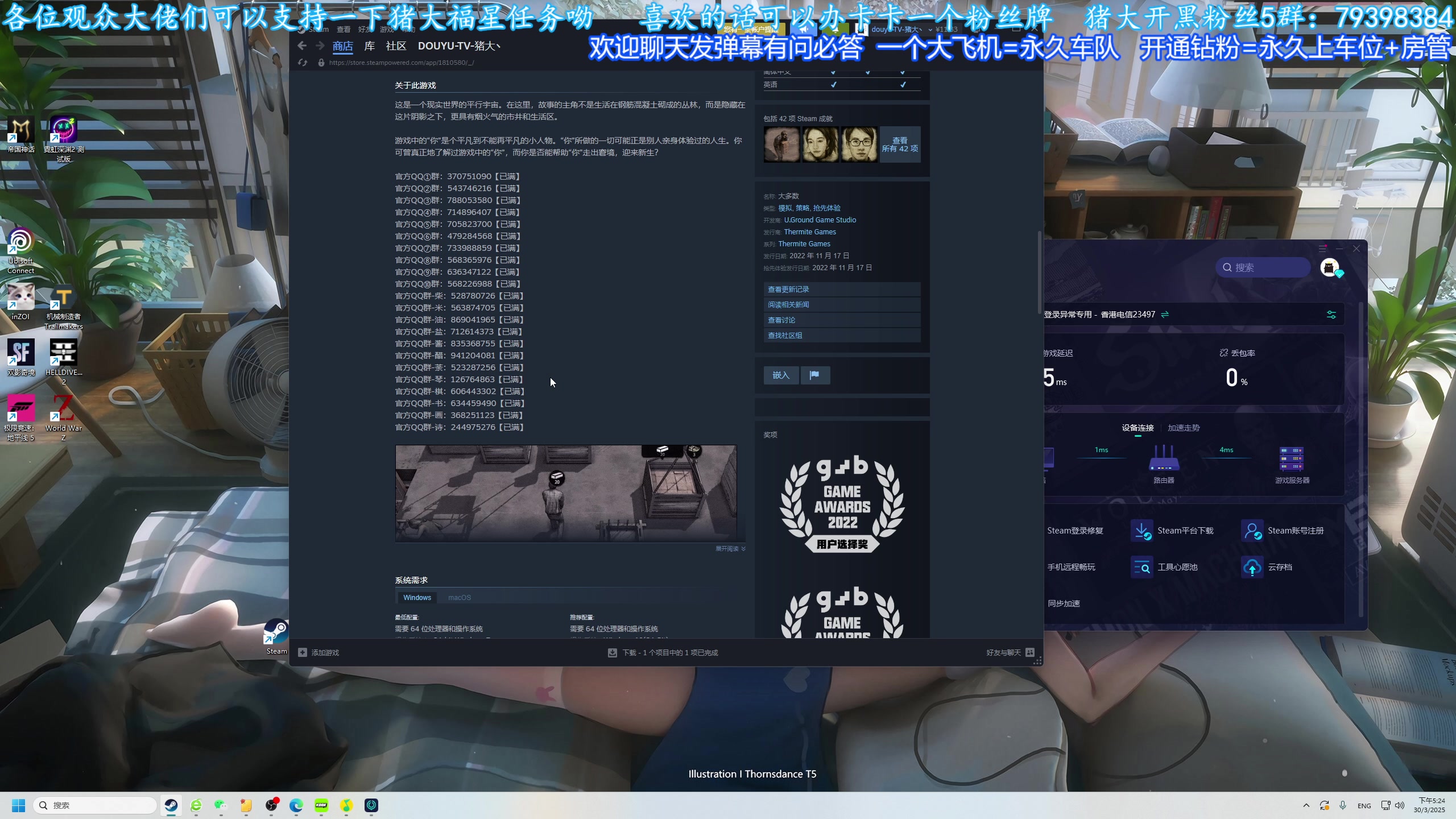Open the 双影奇境 desktop shortcut
This screenshot has width=1456, height=819.
20,358
